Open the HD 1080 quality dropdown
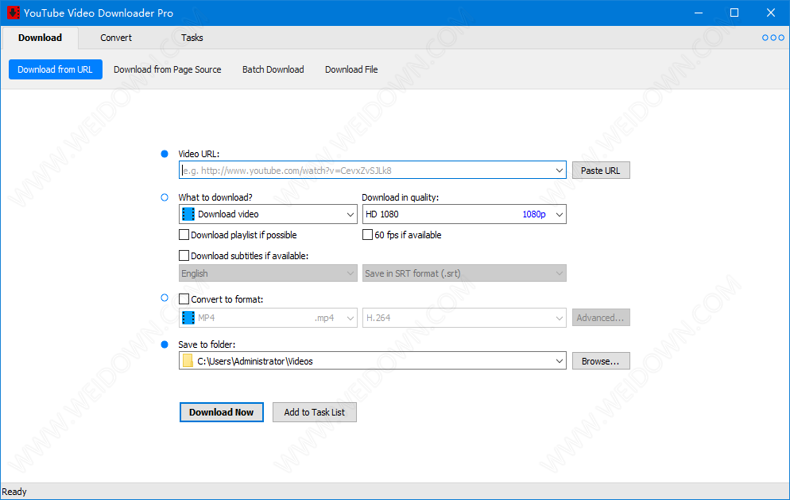 [x=464, y=214]
